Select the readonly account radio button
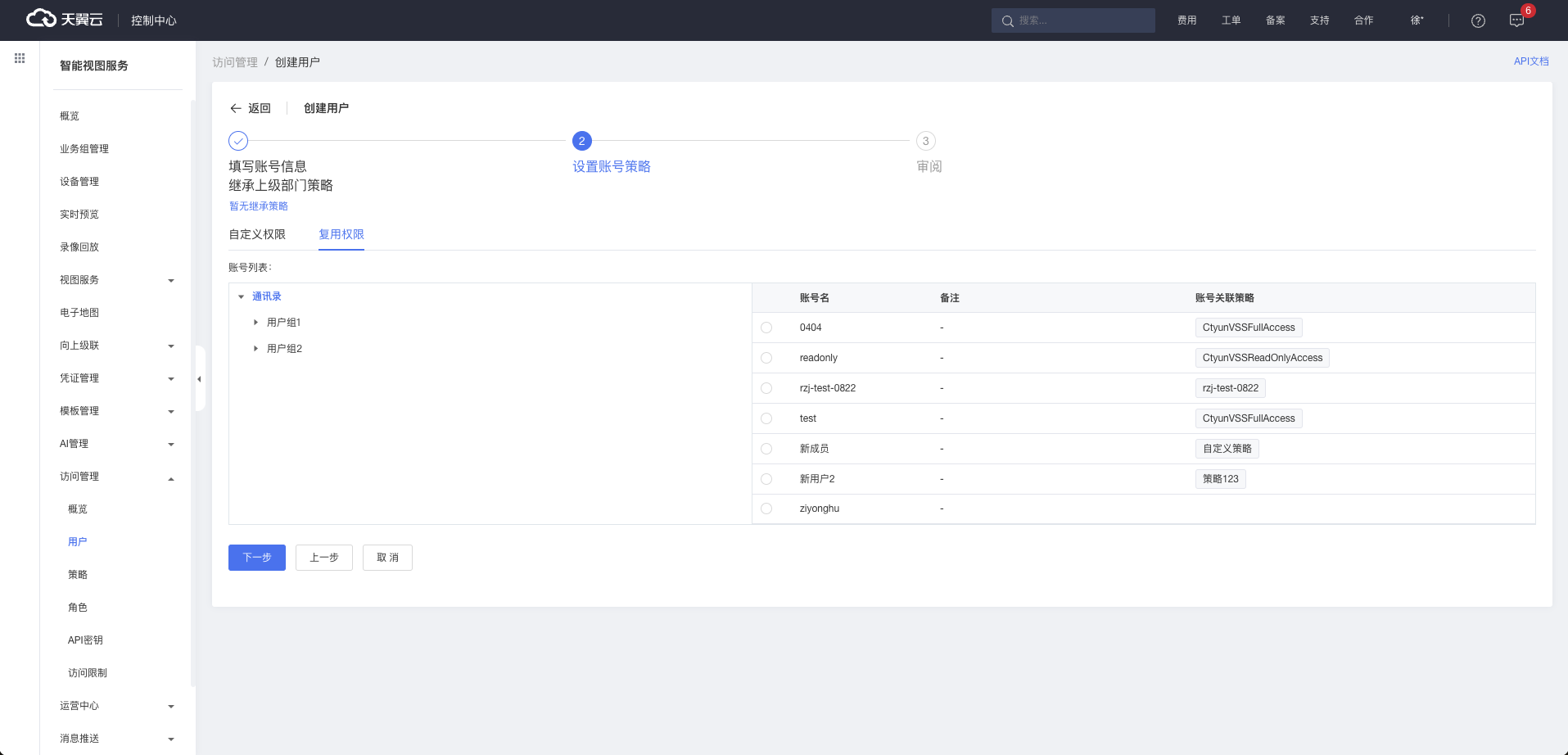Image resolution: width=1568 pixels, height=755 pixels. (766, 358)
